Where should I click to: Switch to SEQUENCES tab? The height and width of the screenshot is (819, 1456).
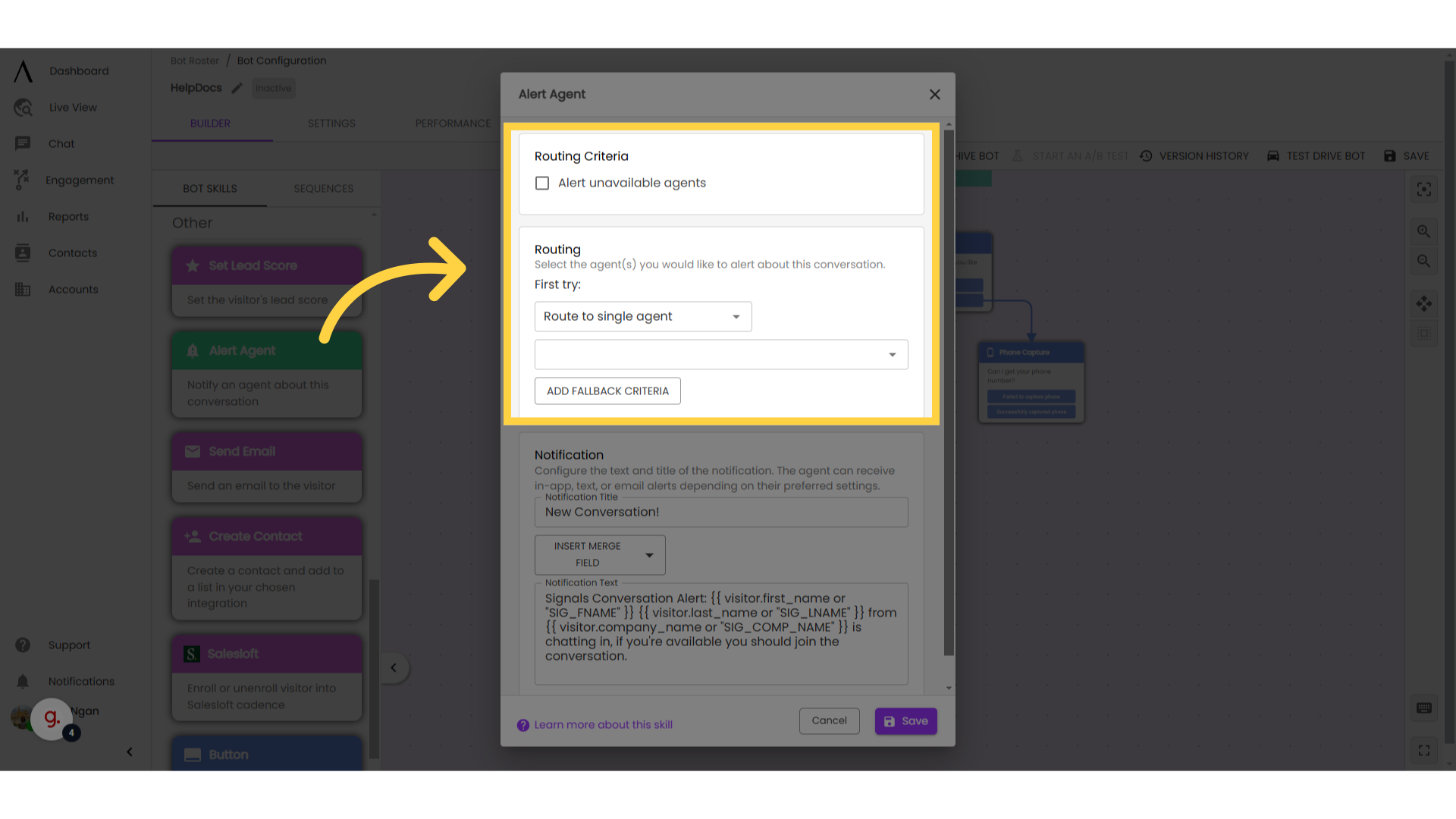[x=323, y=188]
